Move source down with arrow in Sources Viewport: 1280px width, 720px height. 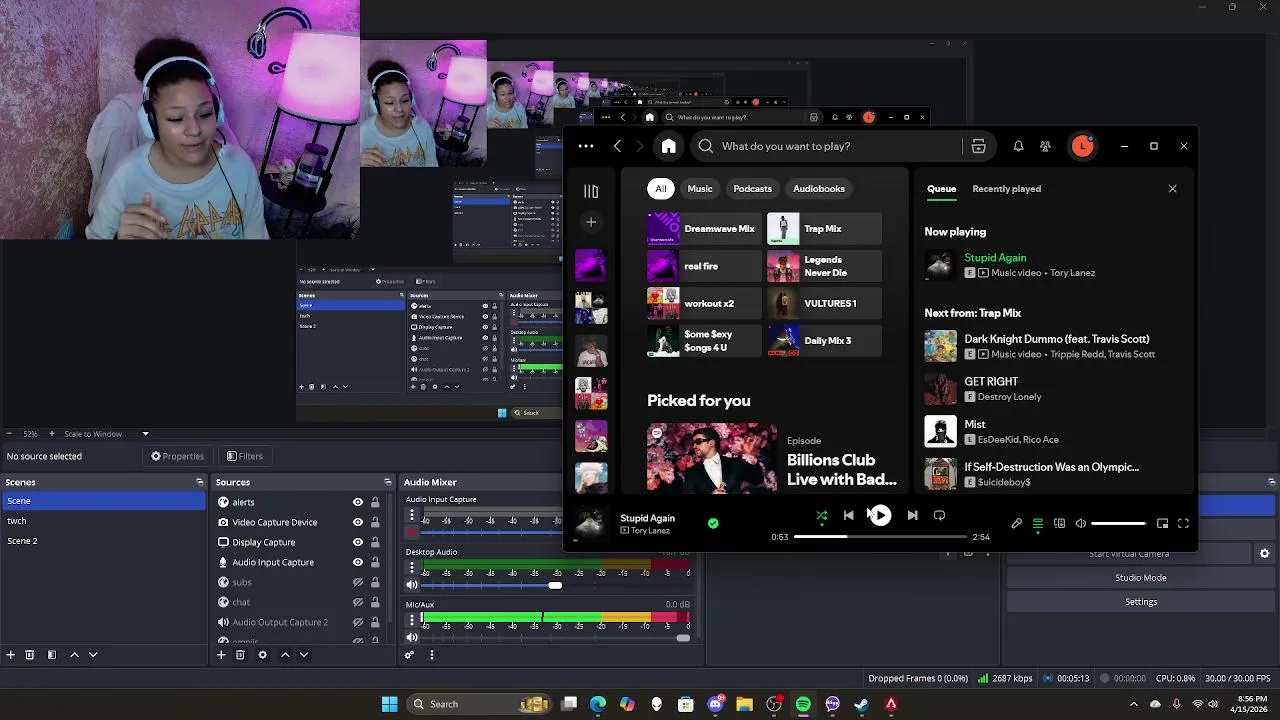pyautogui.click(x=303, y=655)
